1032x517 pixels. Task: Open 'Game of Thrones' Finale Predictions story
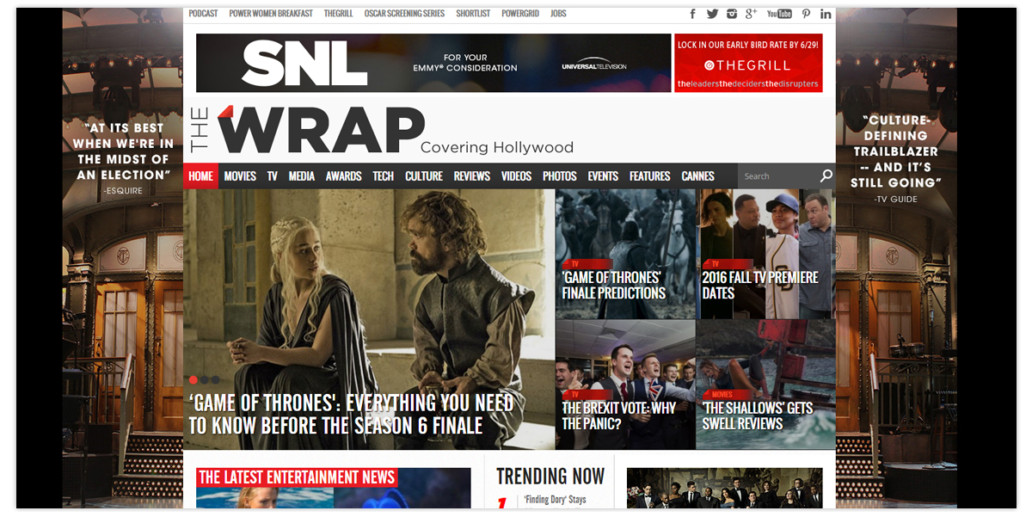click(x=613, y=285)
